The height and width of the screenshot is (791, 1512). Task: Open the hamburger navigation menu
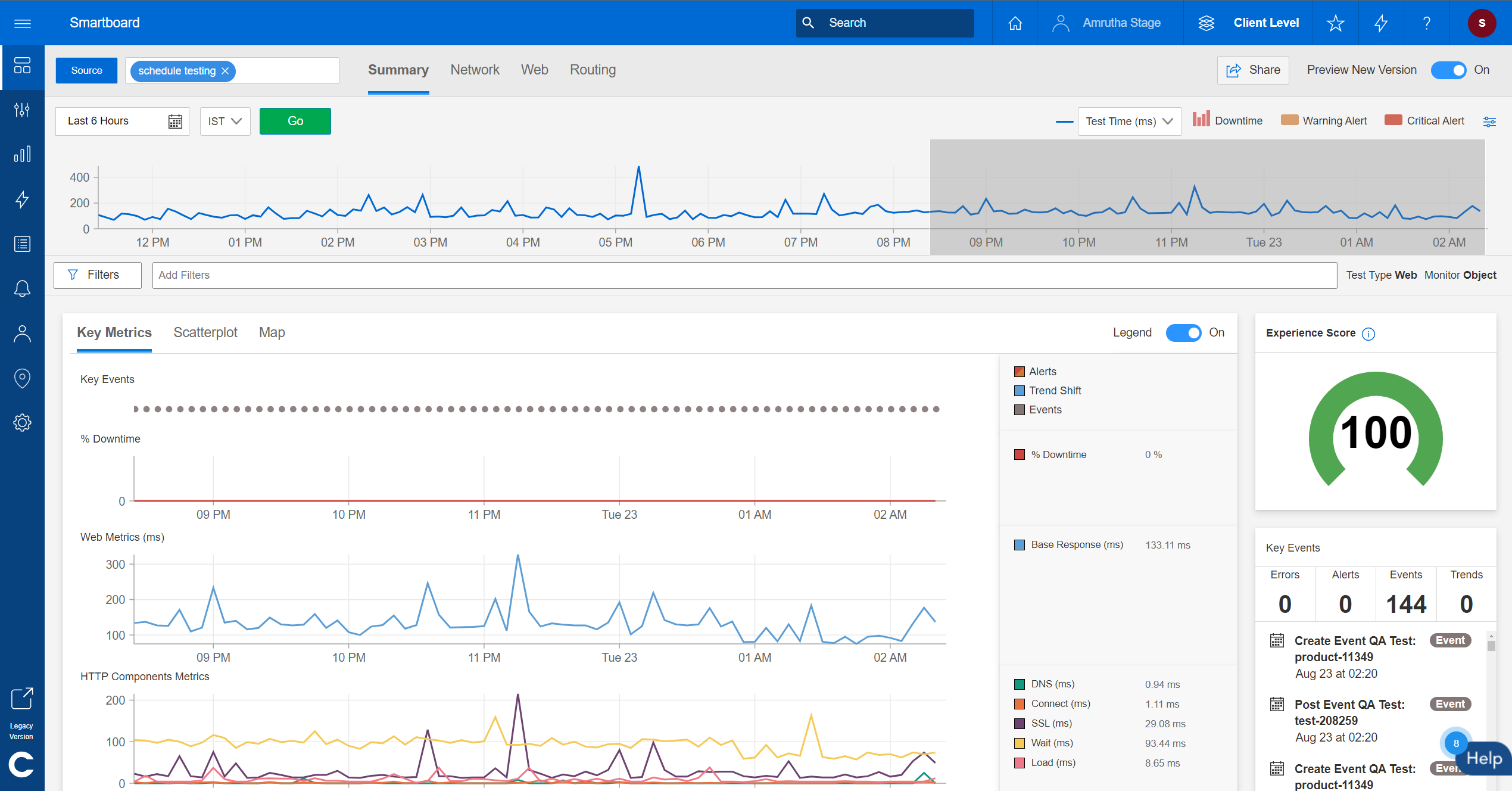pos(23,23)
